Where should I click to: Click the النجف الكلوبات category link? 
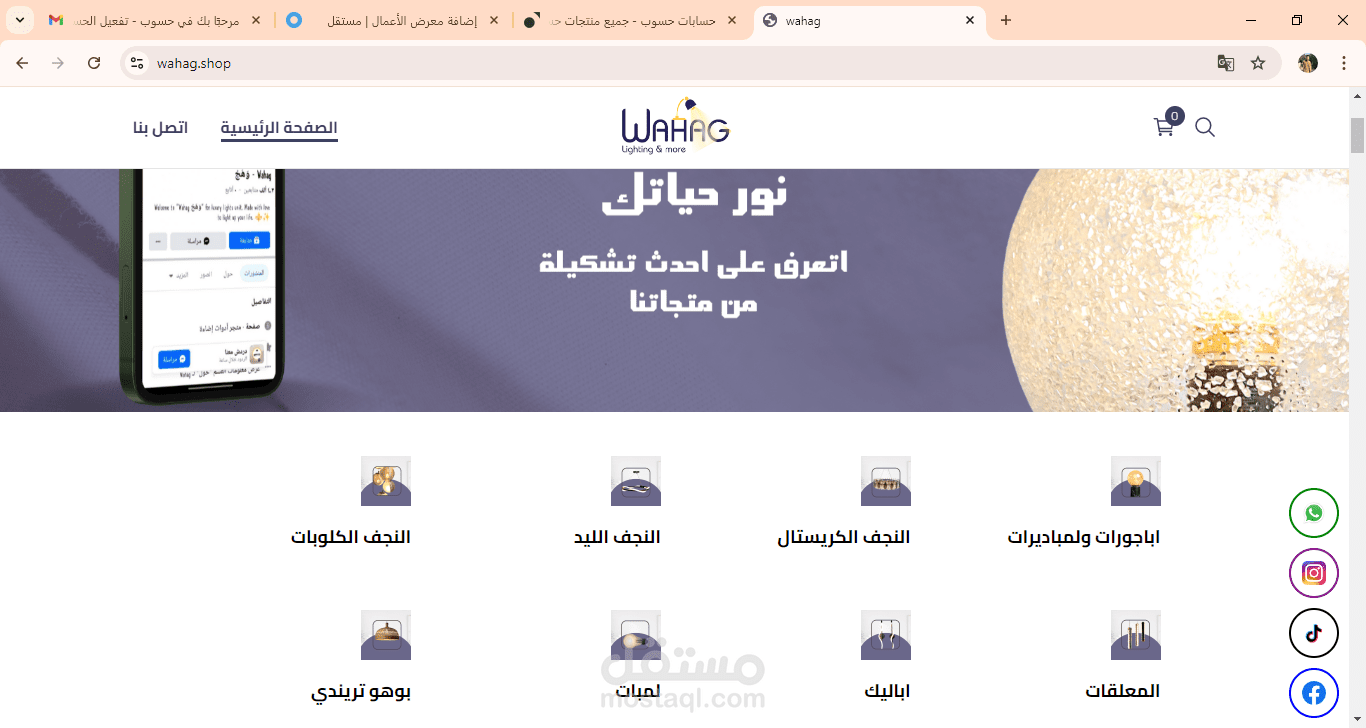click(x=351, y=537)
